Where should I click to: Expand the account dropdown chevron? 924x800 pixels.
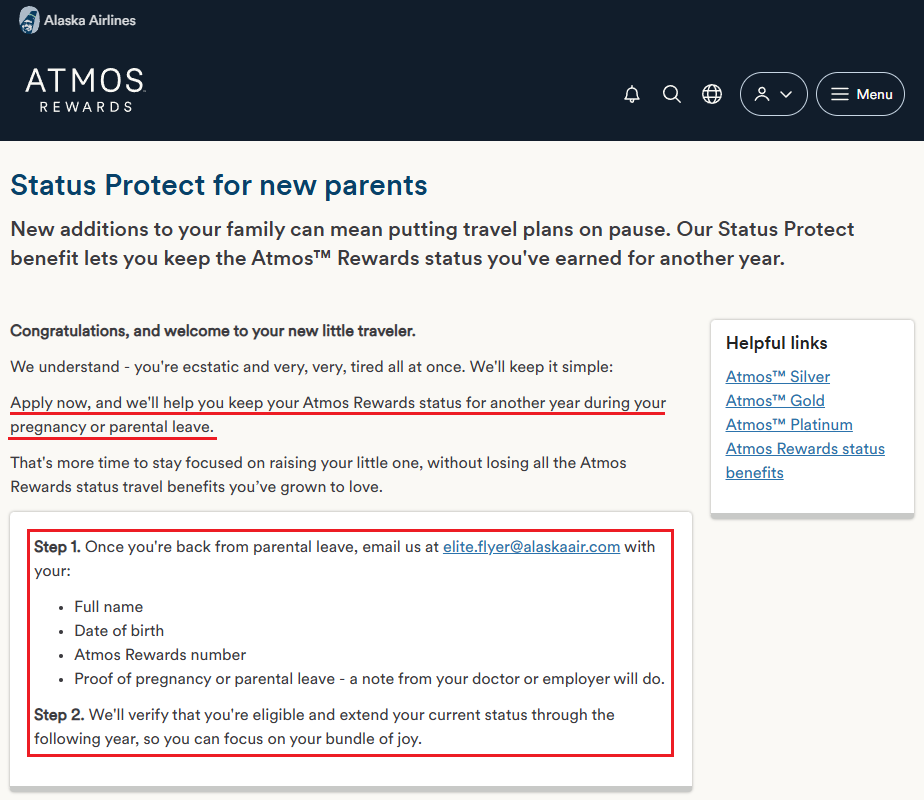[x=786, y=94]
